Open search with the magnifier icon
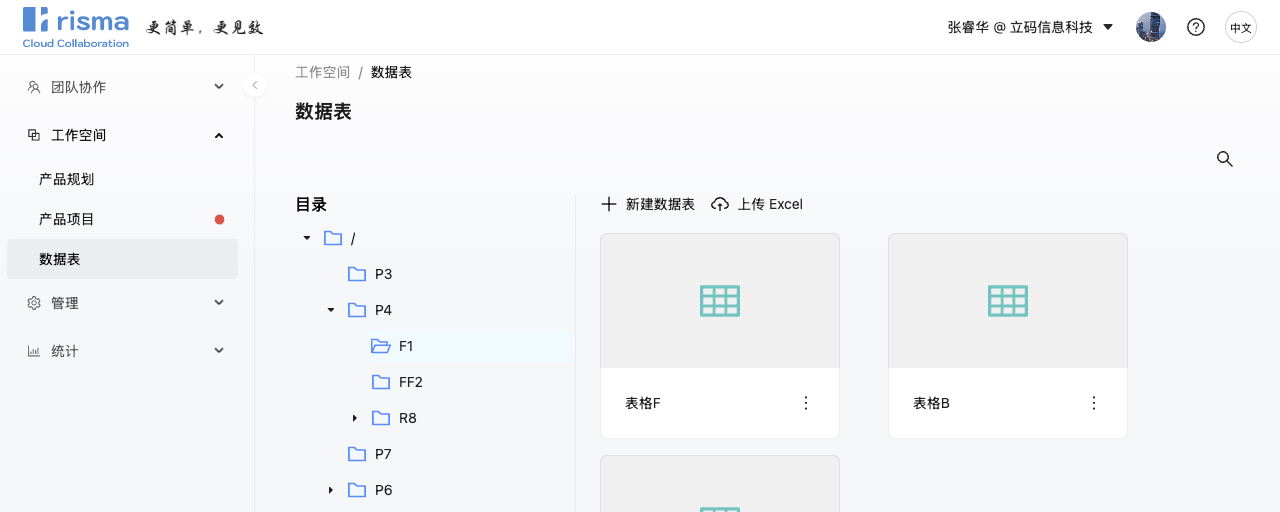 (x=1224, y=159)
